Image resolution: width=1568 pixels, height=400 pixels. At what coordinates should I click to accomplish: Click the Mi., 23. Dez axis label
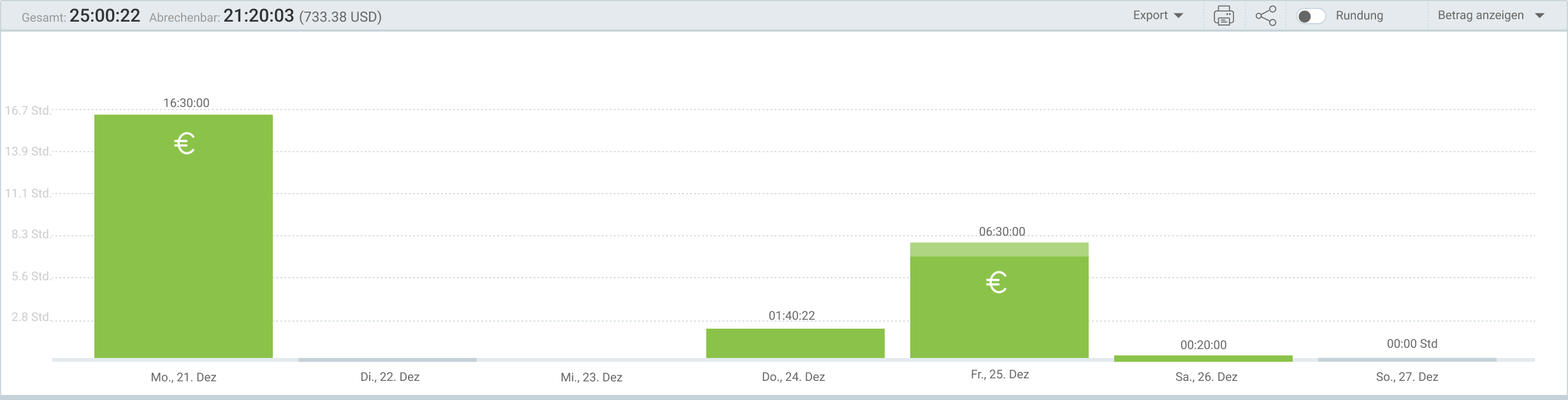592,377
